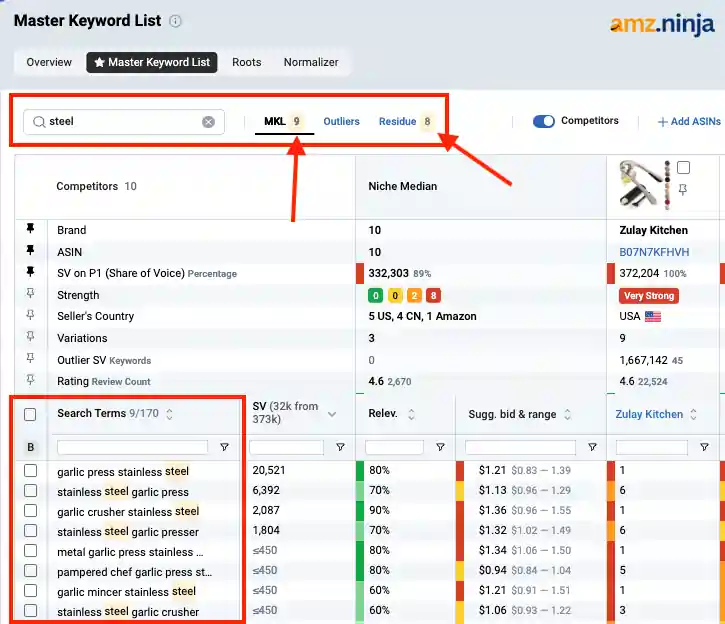Select checkbox for 'stainless steel garlic crusher'
Screen dimensions: 725x624
[x=31, y=611]
